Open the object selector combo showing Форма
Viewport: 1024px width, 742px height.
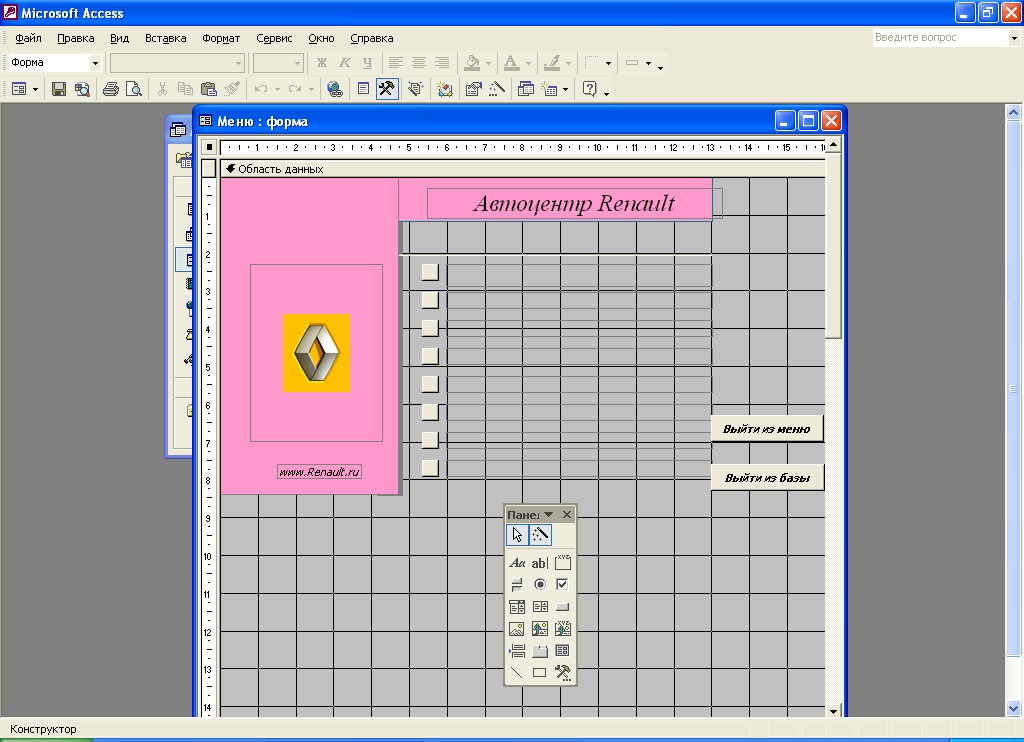point(54,63)
